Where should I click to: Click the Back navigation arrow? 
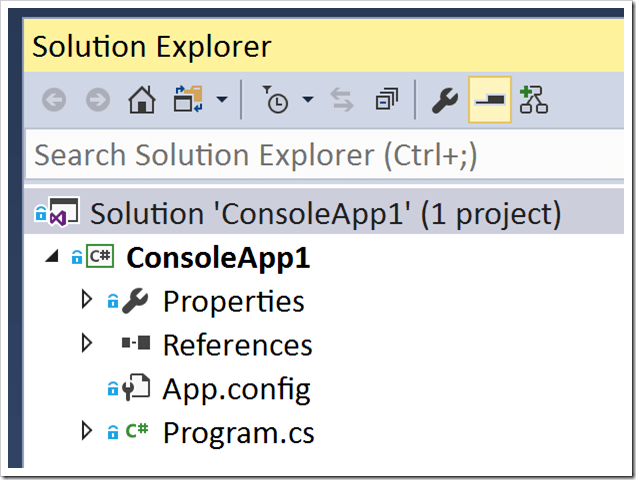54,99
